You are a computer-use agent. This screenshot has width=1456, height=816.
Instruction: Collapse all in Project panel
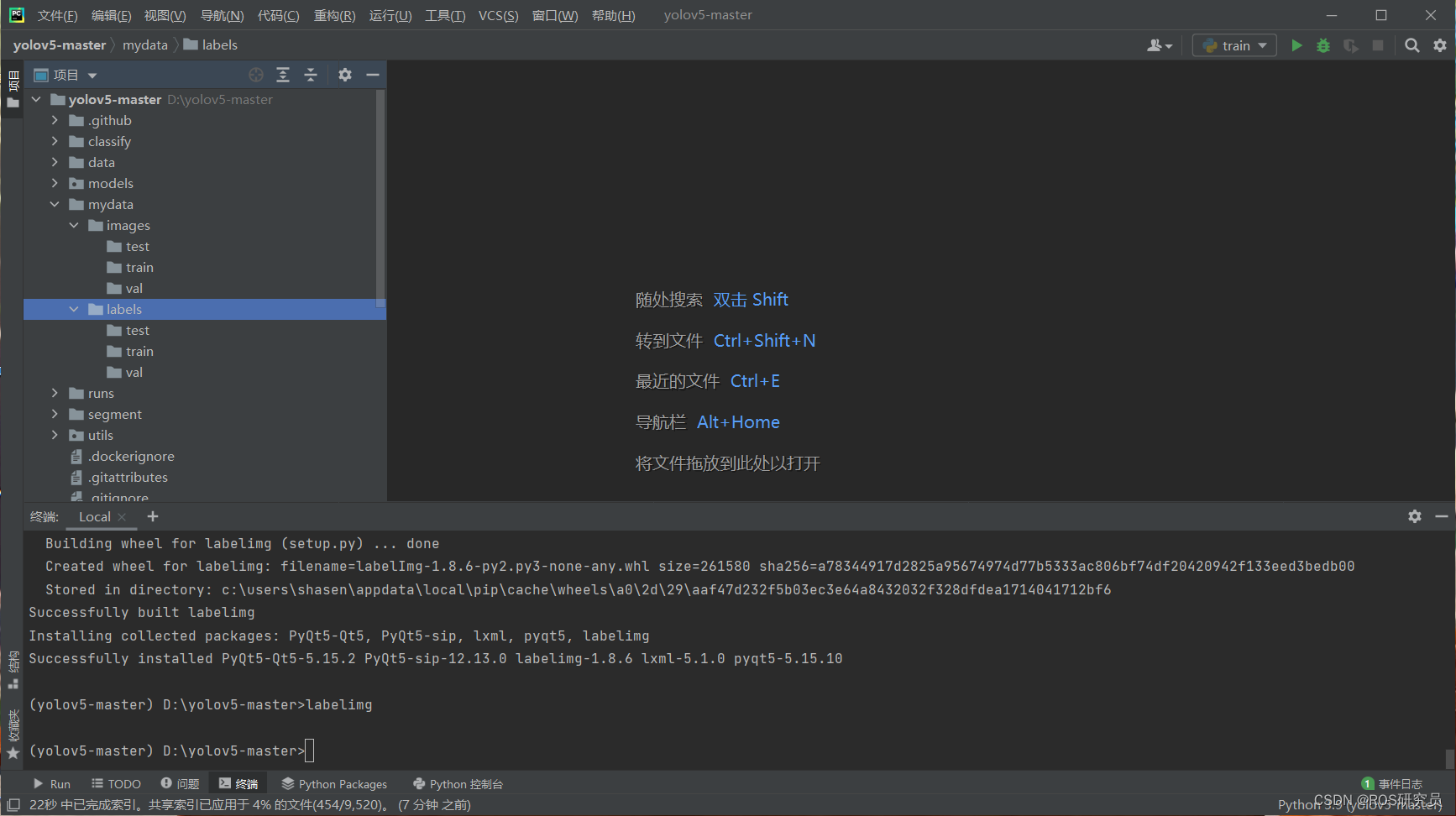point(311,75)
